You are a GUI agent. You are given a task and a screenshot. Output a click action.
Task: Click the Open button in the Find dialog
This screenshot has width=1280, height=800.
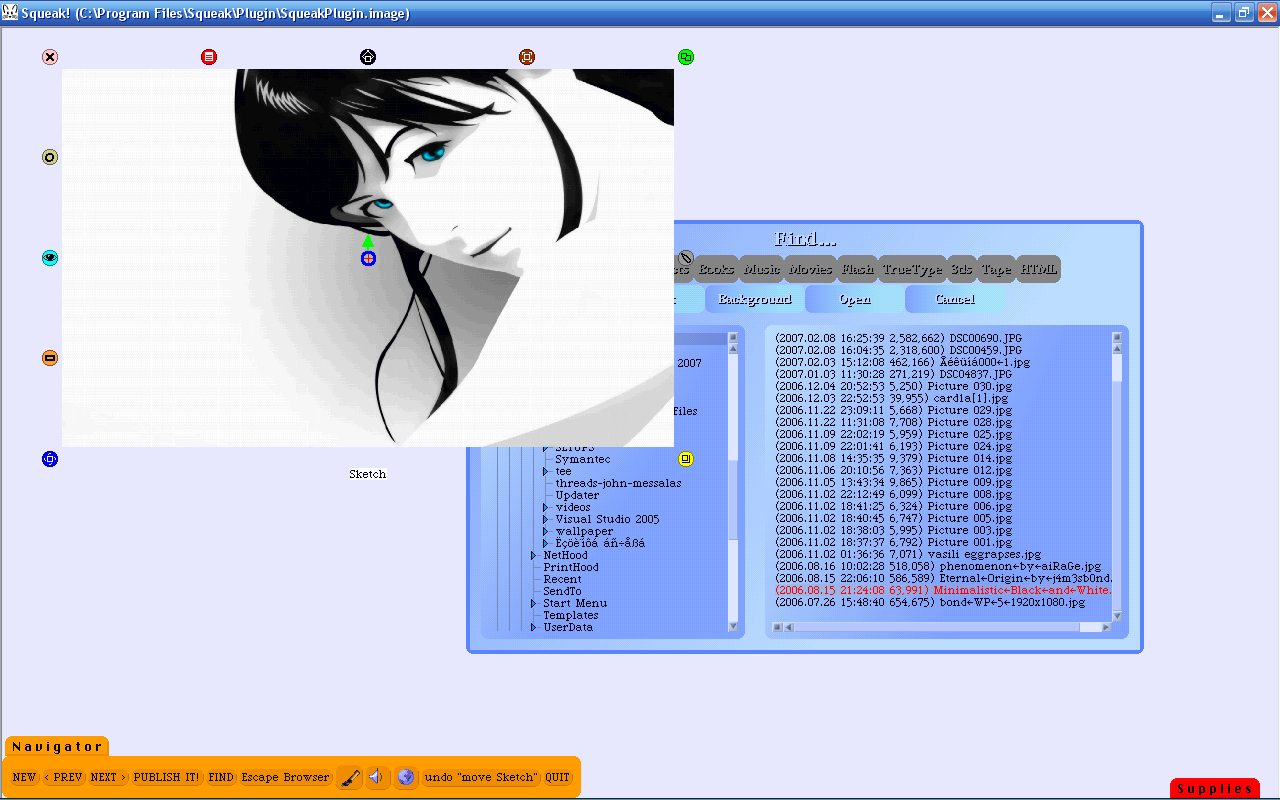coord(855,299)
